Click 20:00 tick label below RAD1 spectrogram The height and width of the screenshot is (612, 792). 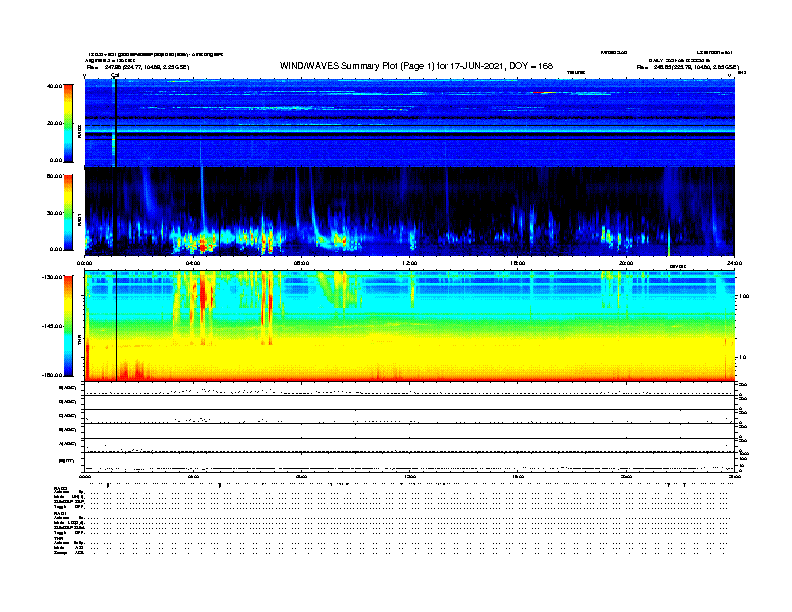(x=626, y=263)
